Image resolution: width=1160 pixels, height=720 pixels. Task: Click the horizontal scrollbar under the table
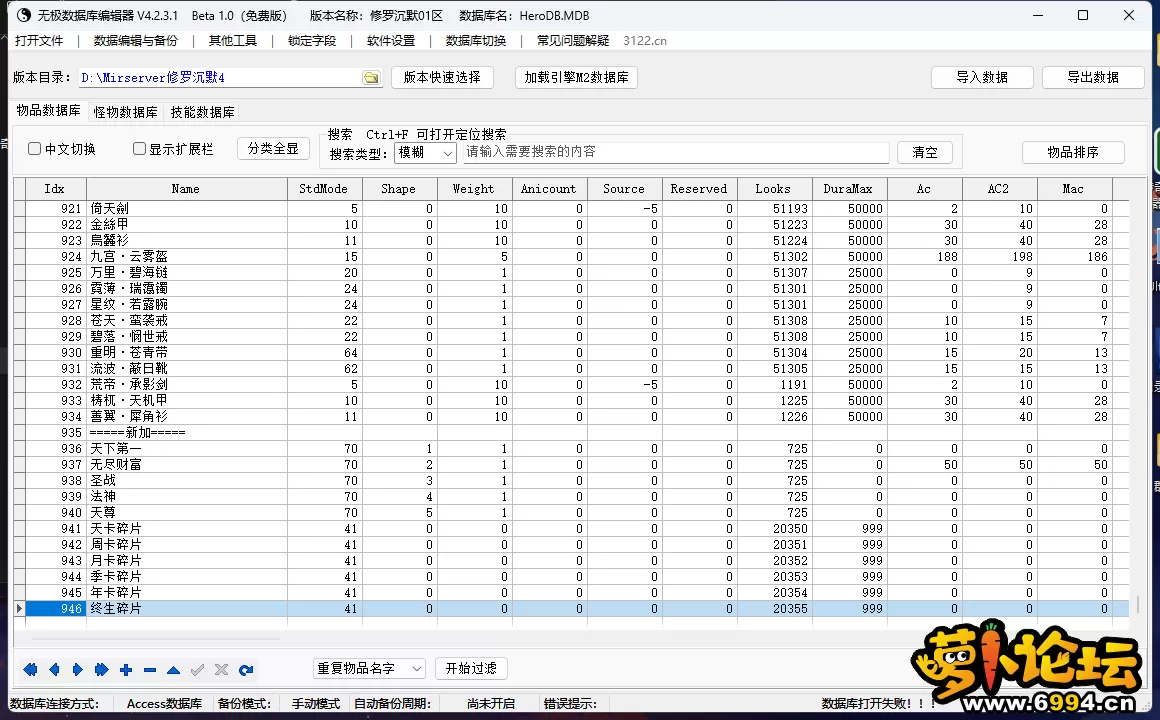155,637
